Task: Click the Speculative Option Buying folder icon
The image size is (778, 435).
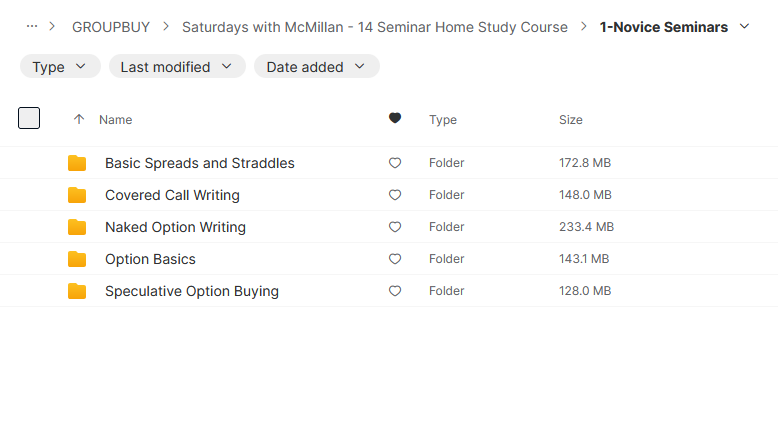Action: pyautogui.click(x=77, y=291)
